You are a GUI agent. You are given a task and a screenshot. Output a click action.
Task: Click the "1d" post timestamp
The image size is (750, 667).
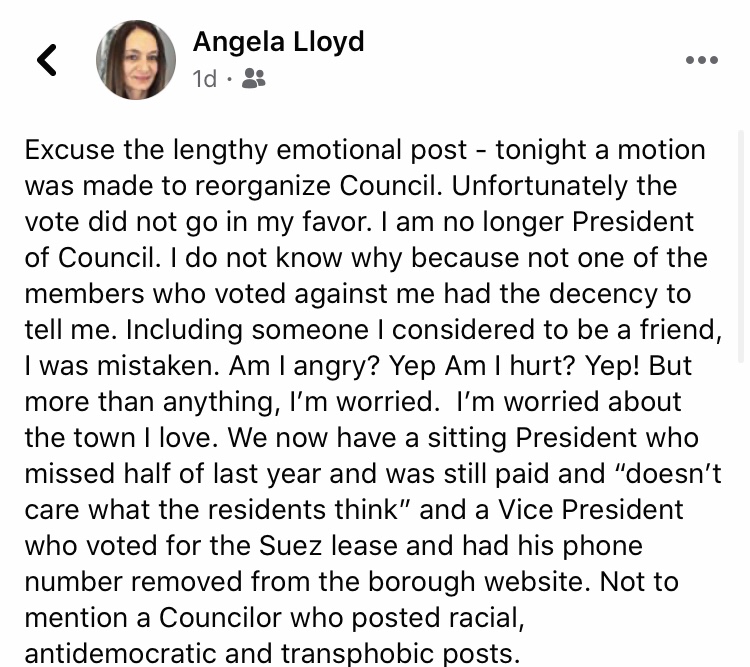pyautogui.click(x=204, y=78)
